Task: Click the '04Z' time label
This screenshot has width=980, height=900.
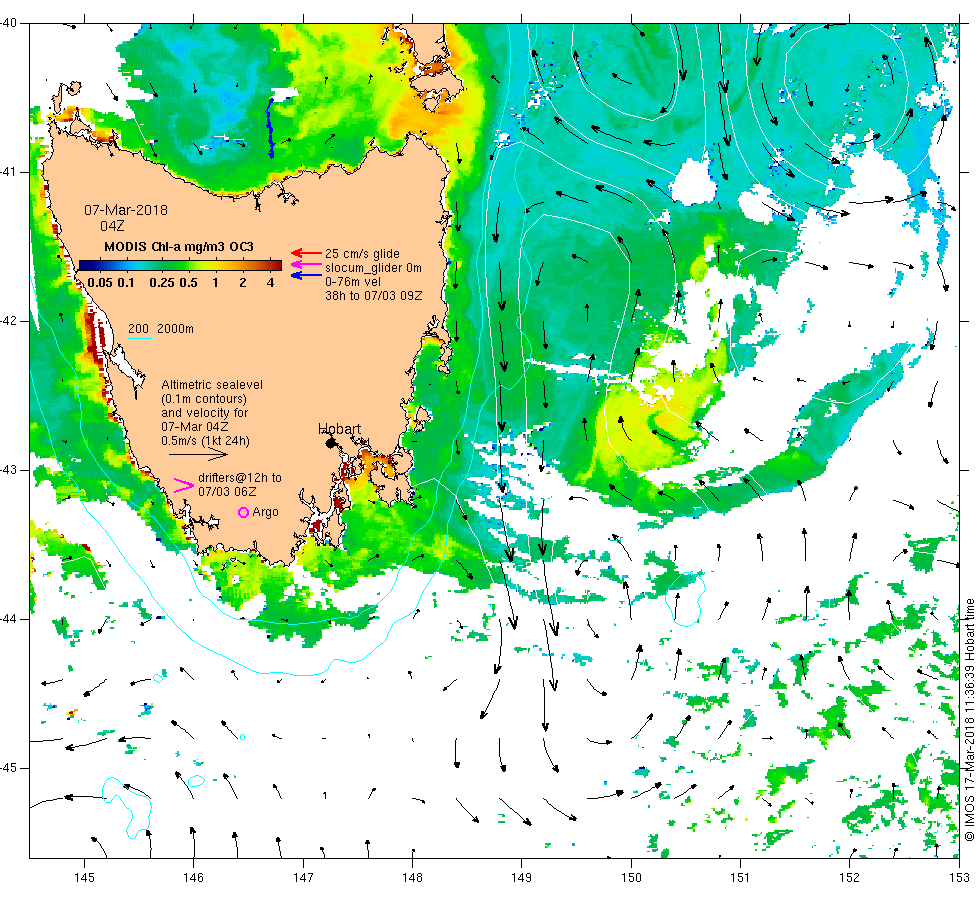Action: pos(112,226)
